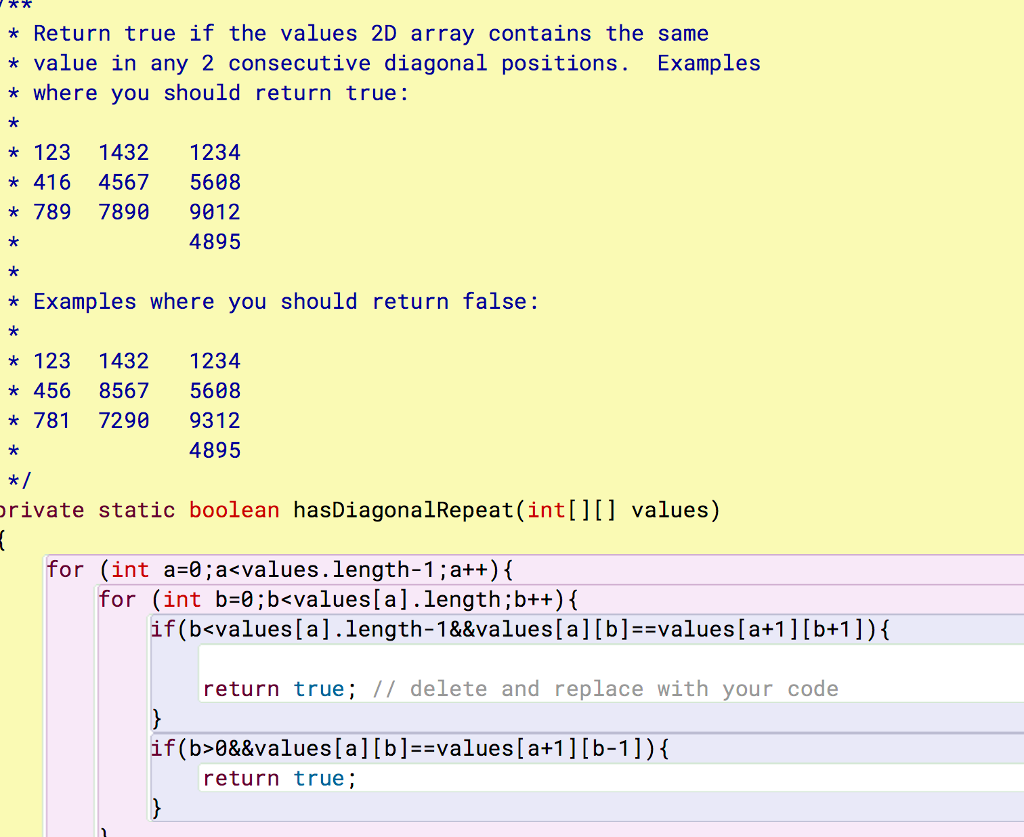The image size is (1024, 837).
Task: Click the true-examples matrix value 4567
Action: (x=123, y=182)
